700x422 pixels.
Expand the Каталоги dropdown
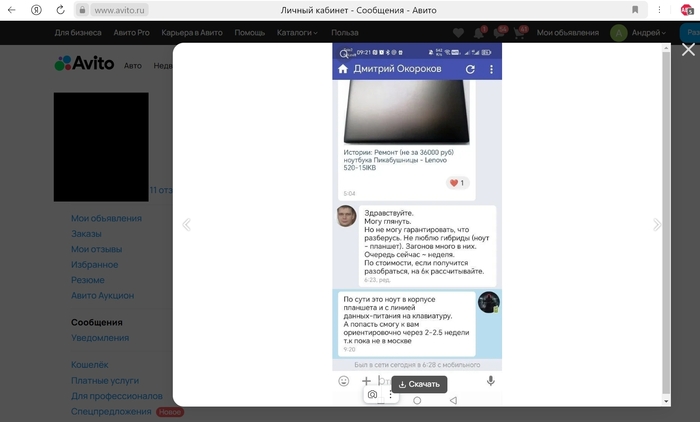coord(297,33)
